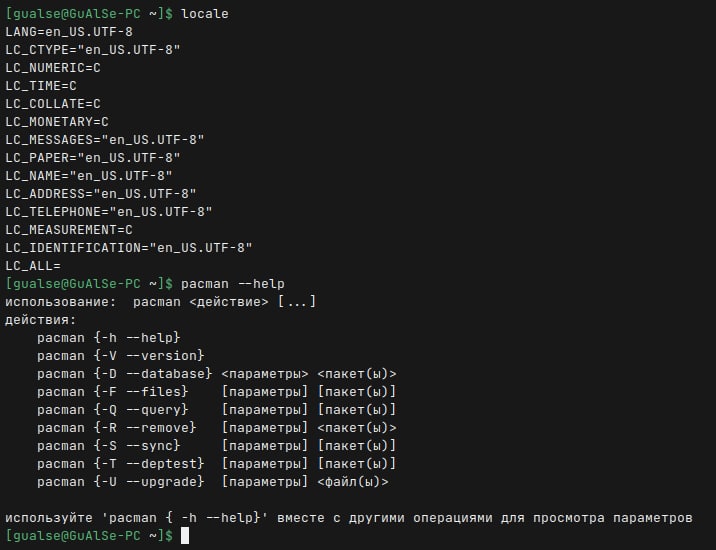Screen dimensions: 716x550
Task: Click the LC_IDENTIFICATION locale line
Action: pos(129,247)
